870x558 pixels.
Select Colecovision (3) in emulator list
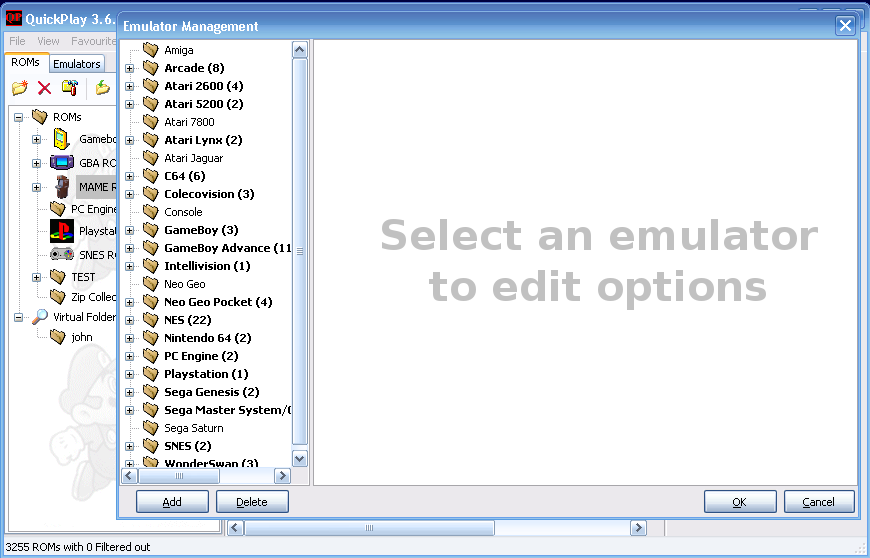coord(209,194)
